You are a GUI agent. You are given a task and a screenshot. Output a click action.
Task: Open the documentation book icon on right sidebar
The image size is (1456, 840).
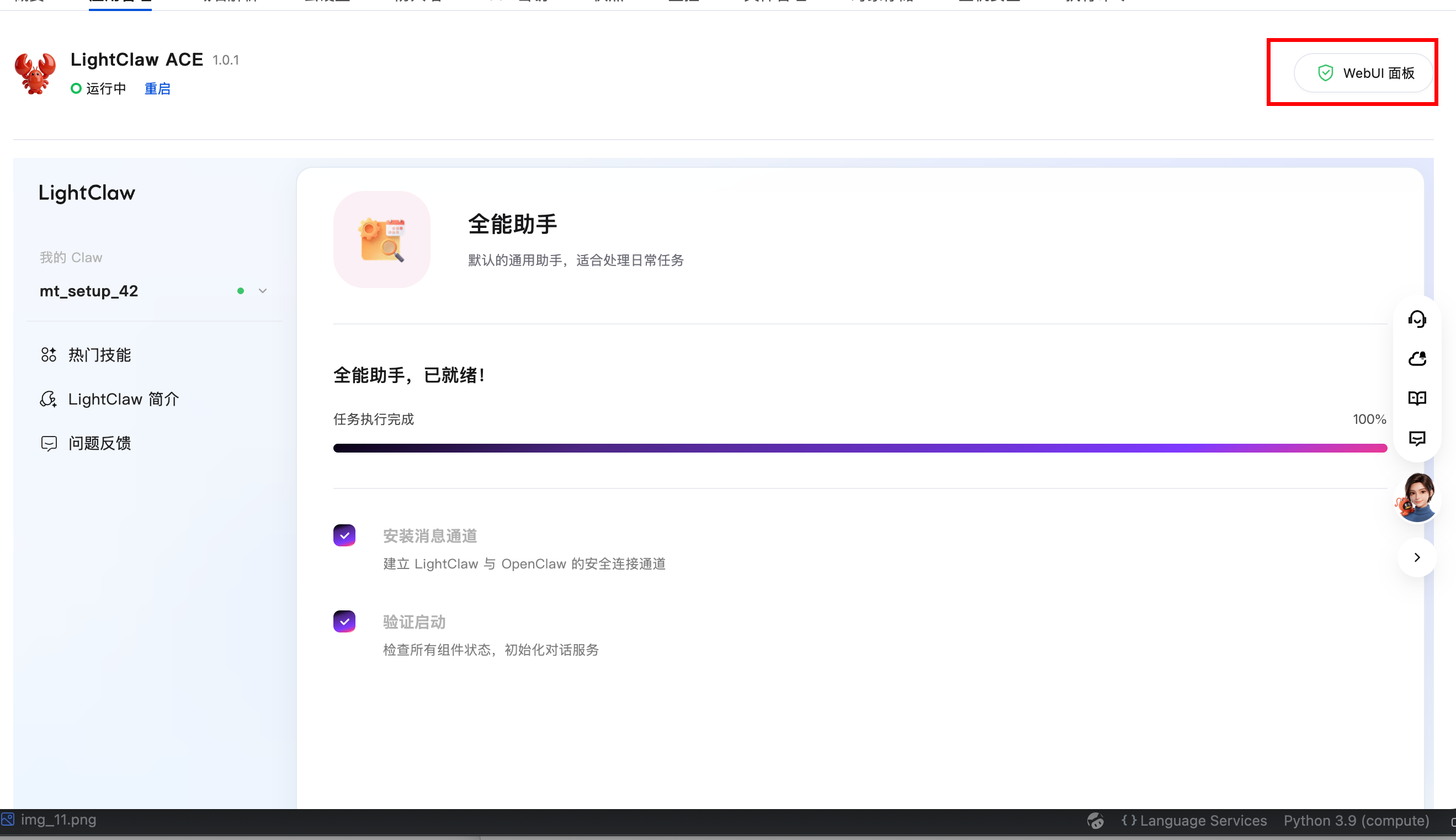pos(1417,398)
